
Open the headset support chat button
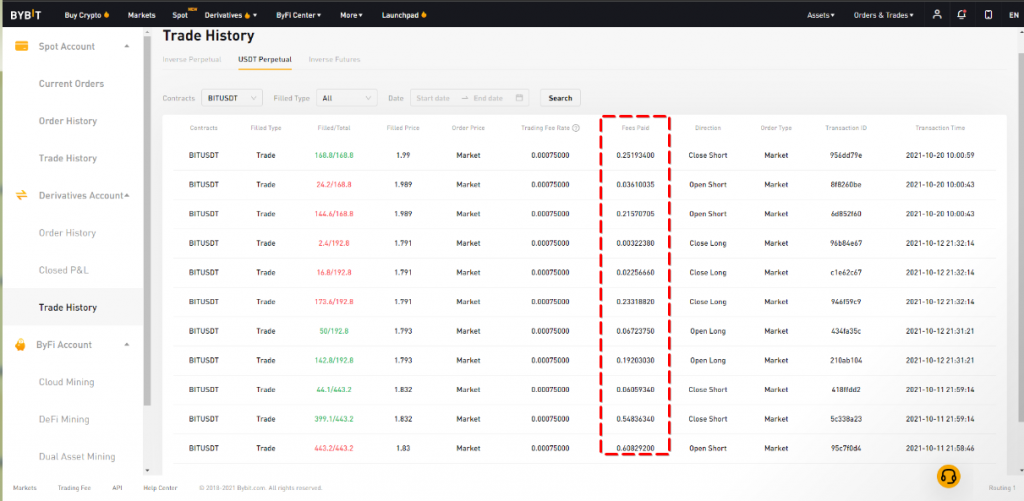pyautogui.click(x=948, y=477)
